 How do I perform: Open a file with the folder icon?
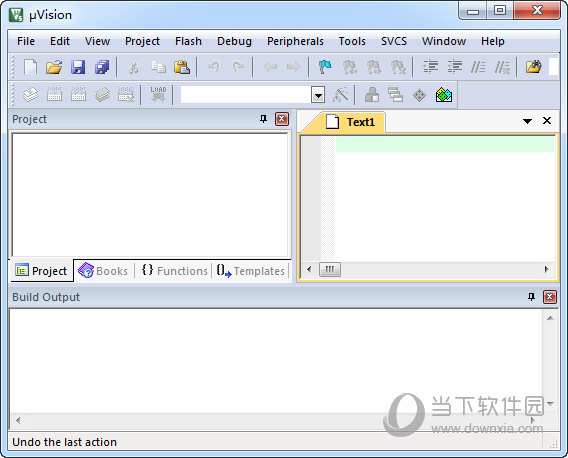(x=54, y=67)
